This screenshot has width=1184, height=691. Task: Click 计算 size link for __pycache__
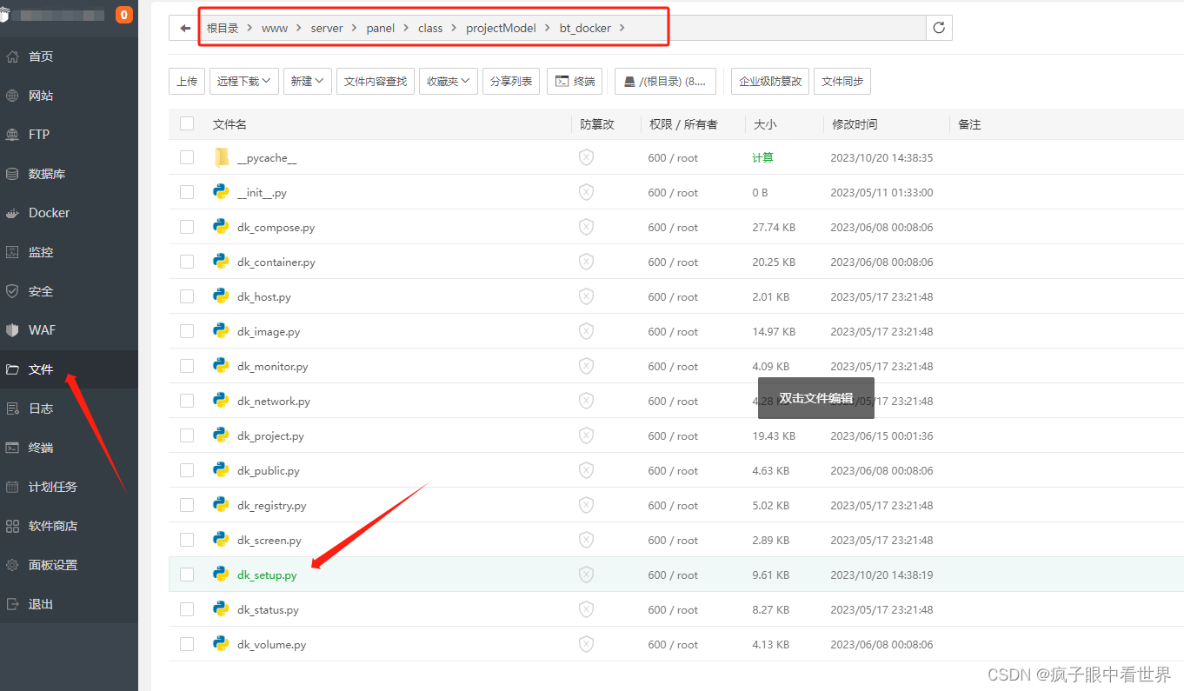763,158
